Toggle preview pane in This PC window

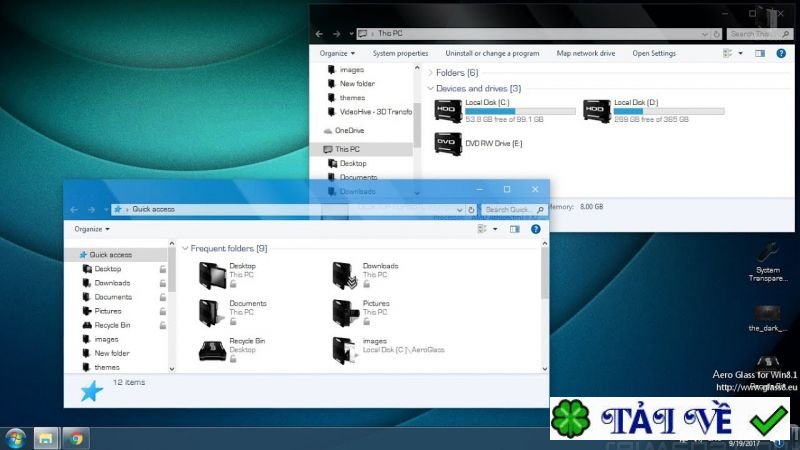pos(760,53)
